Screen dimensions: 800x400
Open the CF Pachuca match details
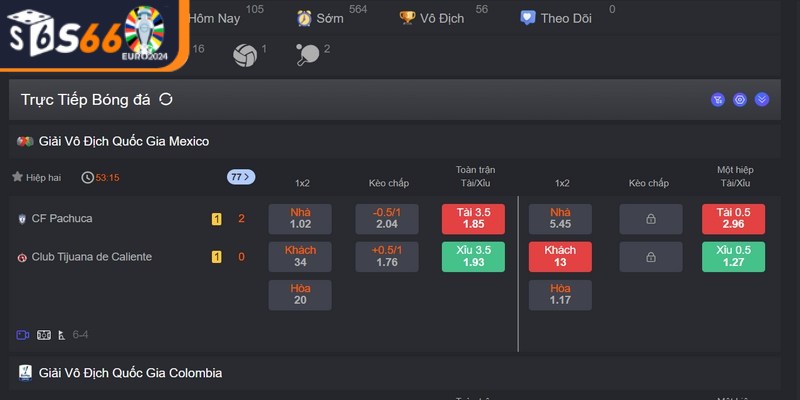point(62,219)
